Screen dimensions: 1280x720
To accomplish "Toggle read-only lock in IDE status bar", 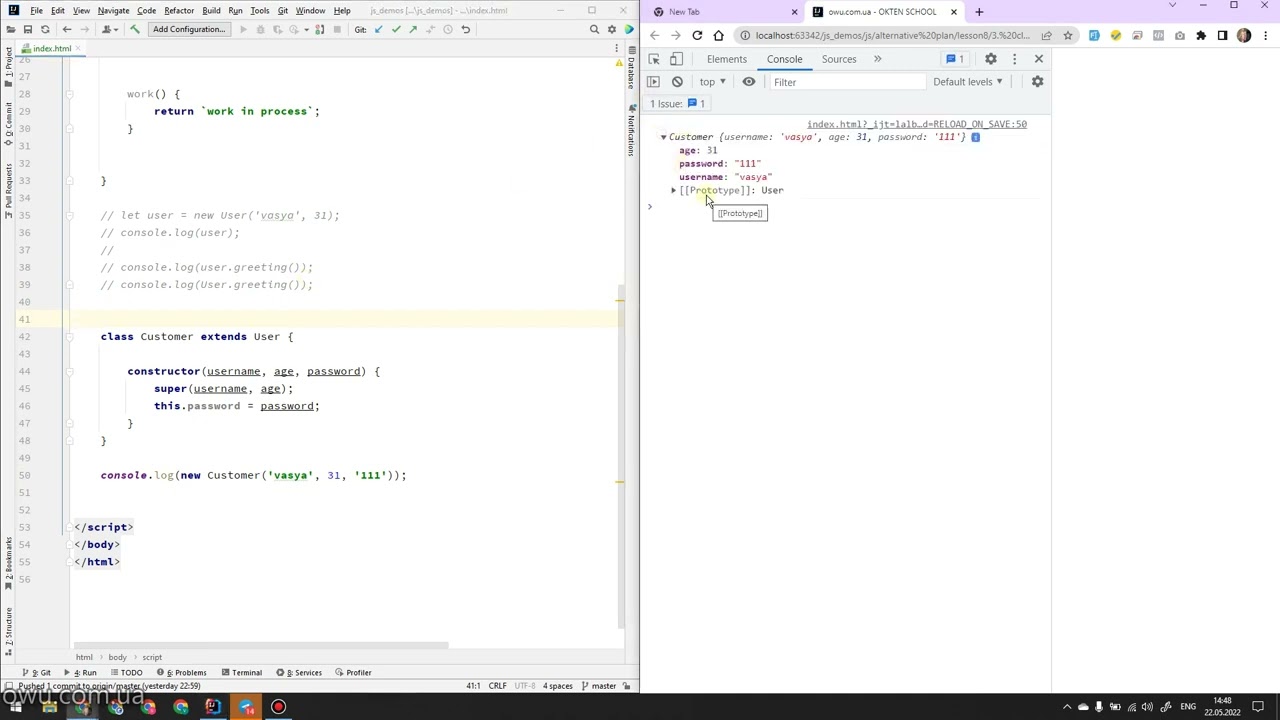I will coord(628,686).
